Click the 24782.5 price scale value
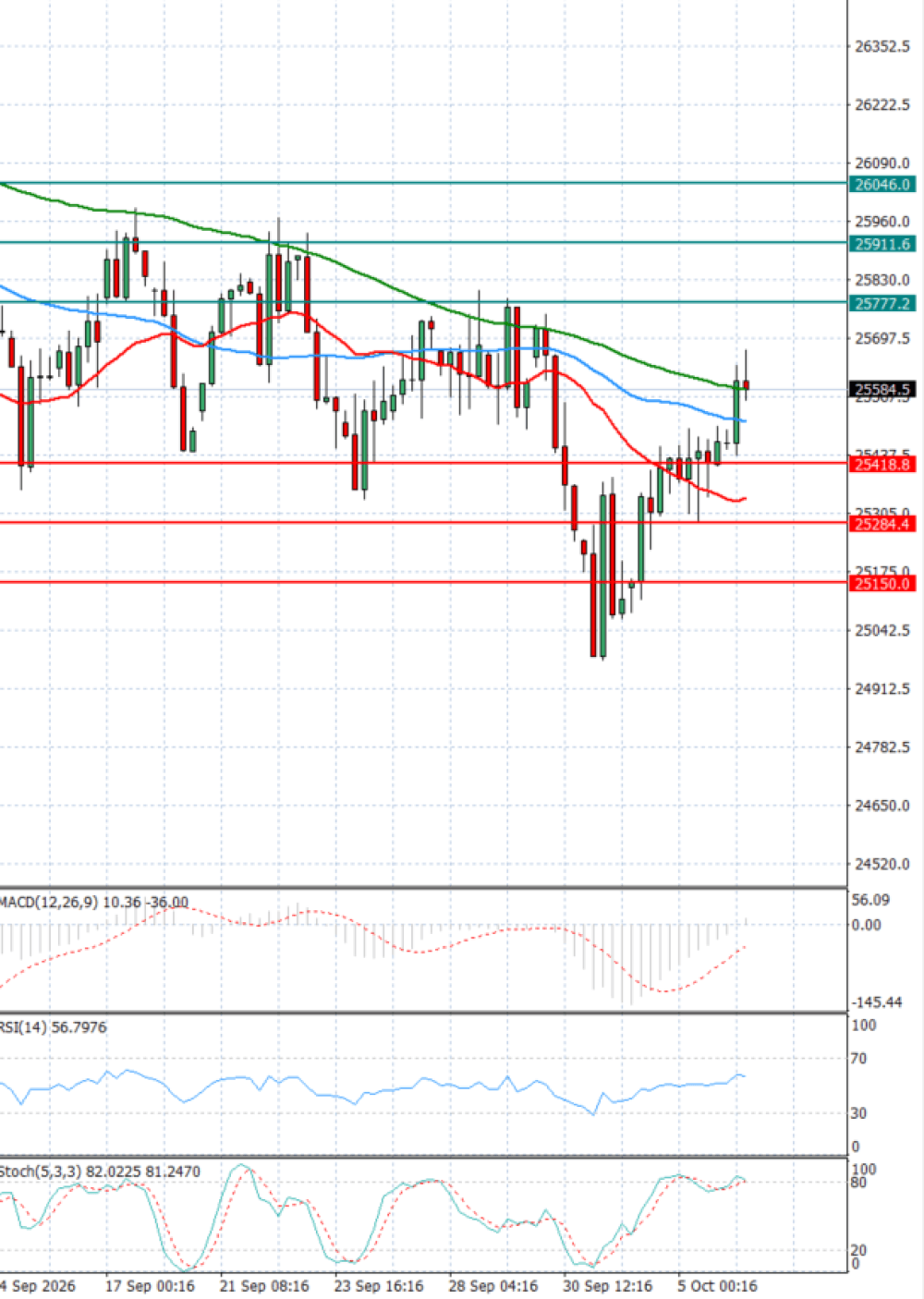This screenshot has height=1299, width=924. point(881,747)
